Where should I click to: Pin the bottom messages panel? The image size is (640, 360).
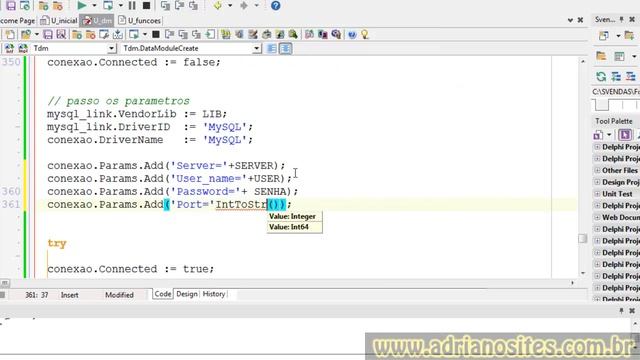point(621,311)
